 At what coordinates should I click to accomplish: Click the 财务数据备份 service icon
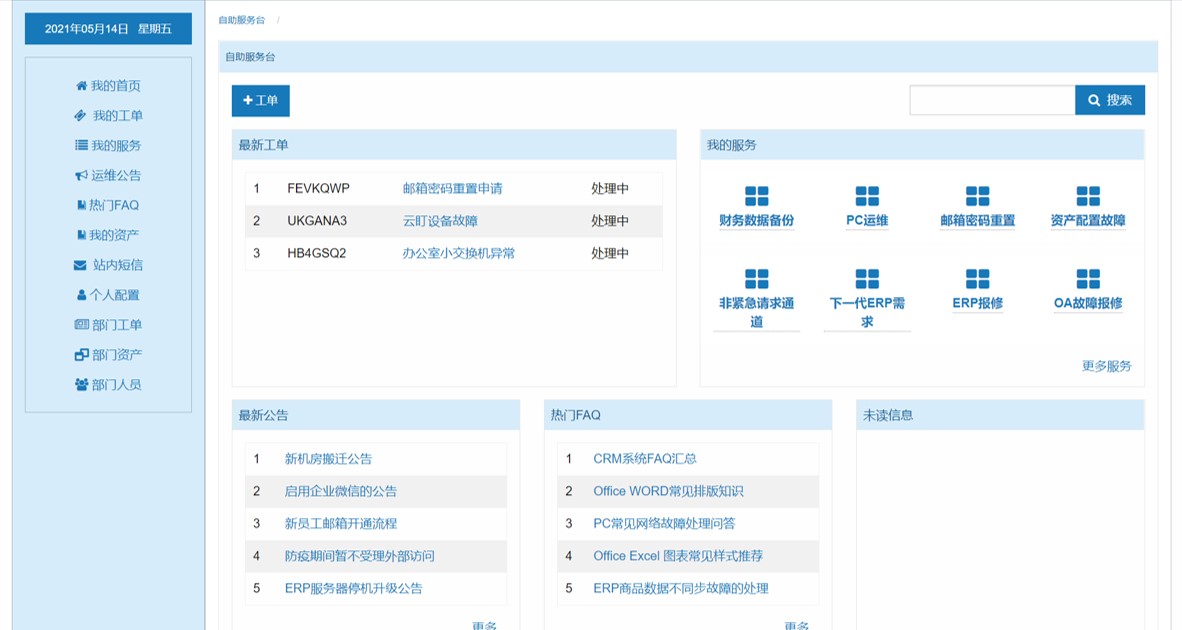(756, 196)
